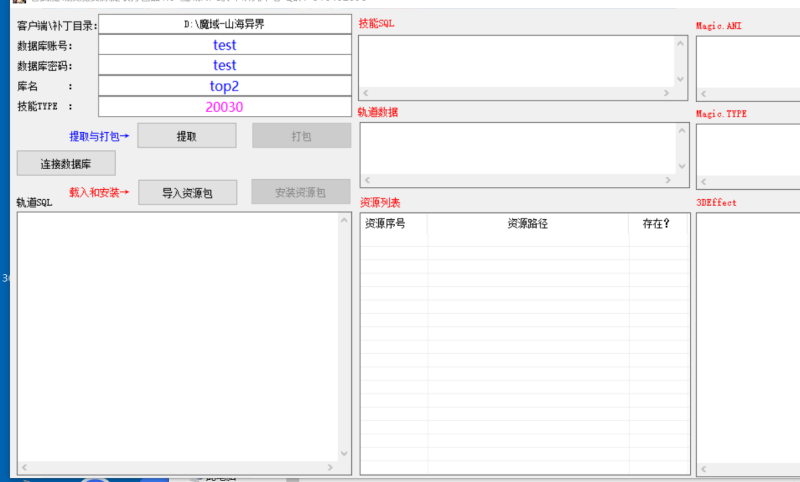The width and height of the screenshot is (800, 482).
Task: Focus the 数据库密码 field
Action: tap(224, 65)
